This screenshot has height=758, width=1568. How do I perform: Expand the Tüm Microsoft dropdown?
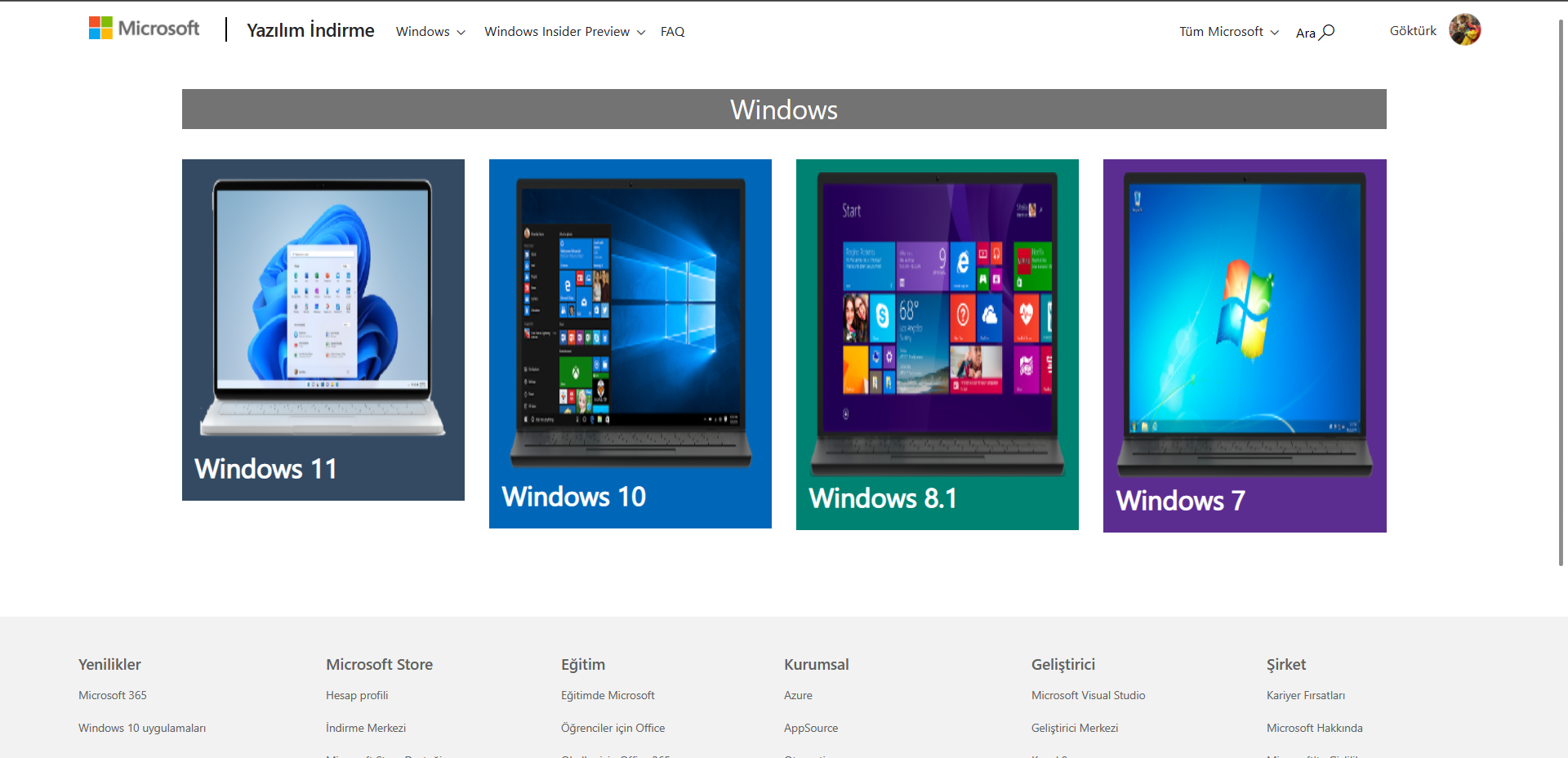[x=1228, y=32]
